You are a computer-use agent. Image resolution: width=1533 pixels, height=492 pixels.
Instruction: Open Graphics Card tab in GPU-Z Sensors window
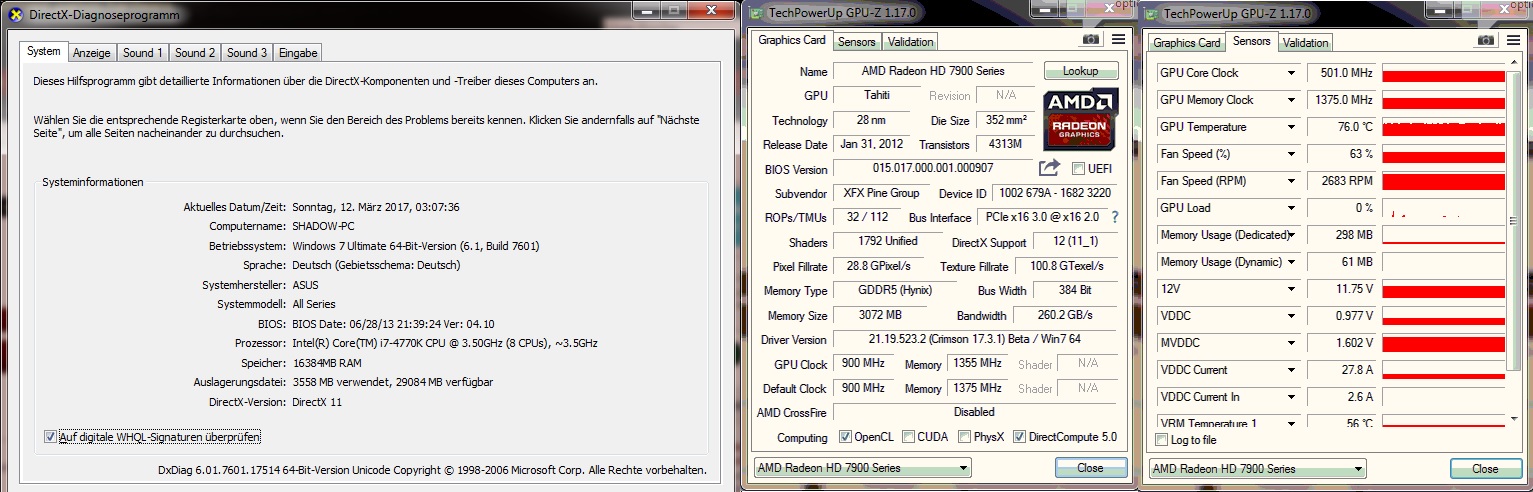[1187, 43]
